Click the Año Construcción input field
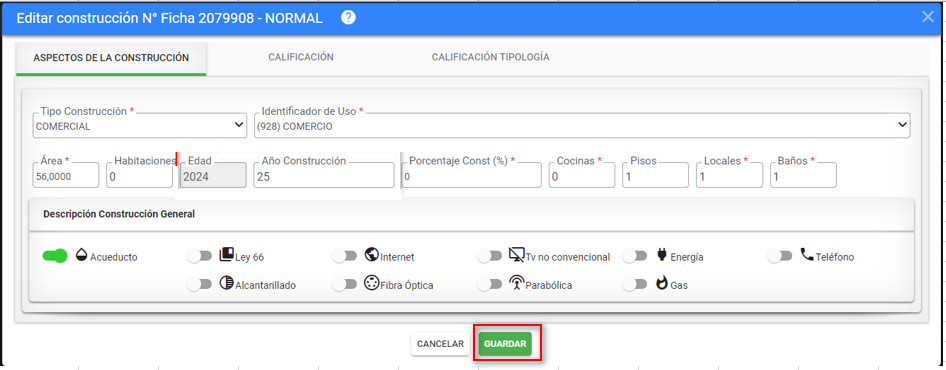Viewport: 946px width, 370px height. click(x=323, y=176)
